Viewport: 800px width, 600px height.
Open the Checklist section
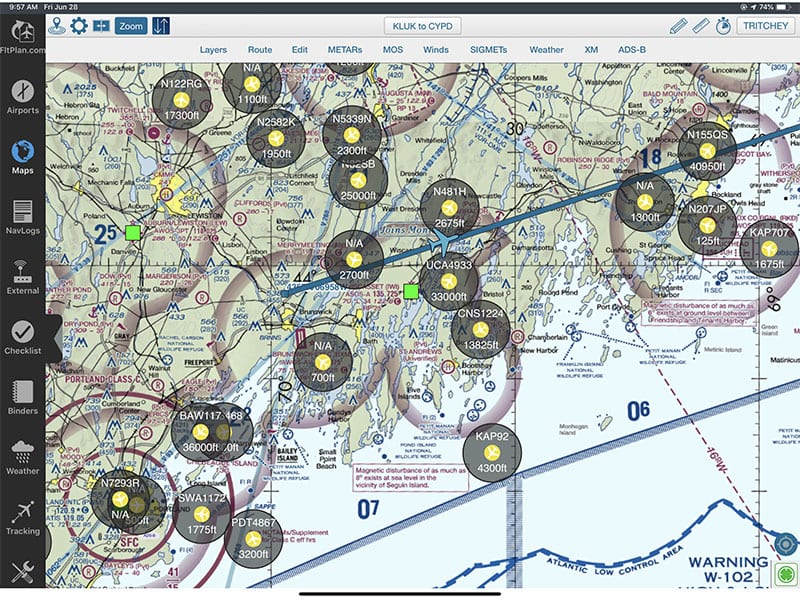[x=22, y=338]
